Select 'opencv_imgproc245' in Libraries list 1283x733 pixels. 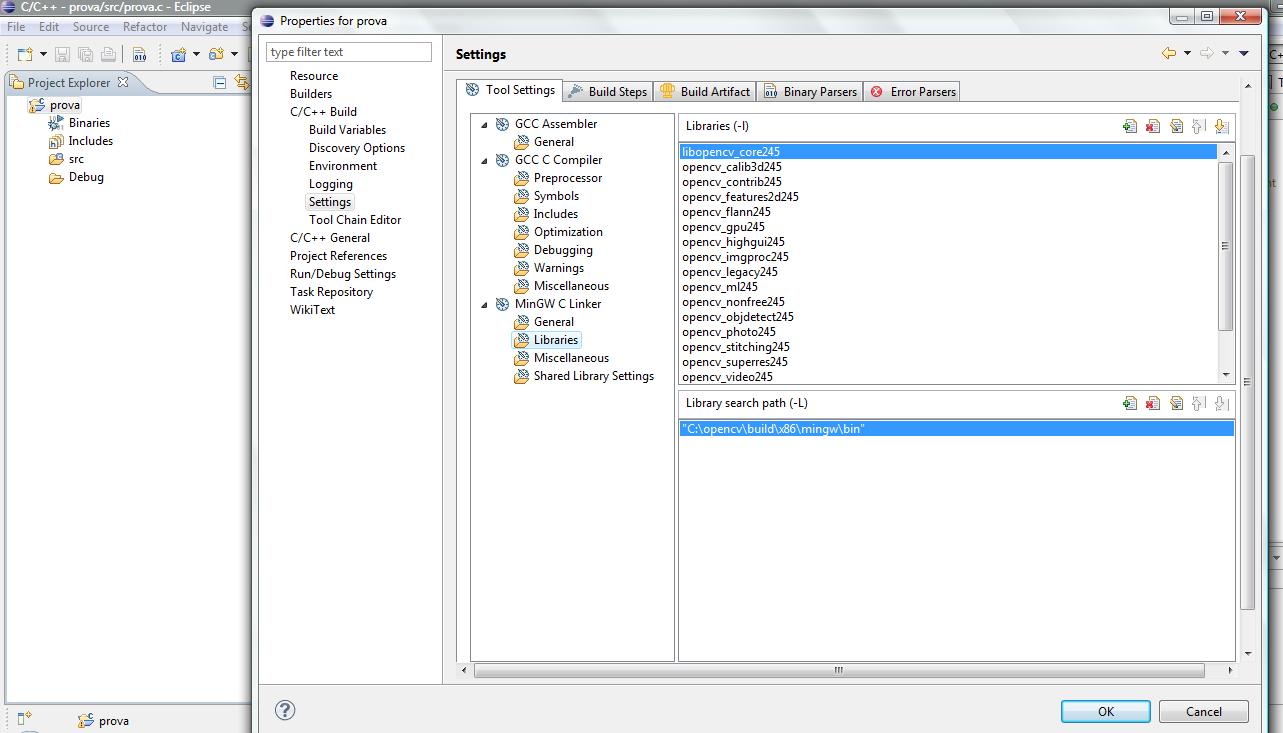coord(735,257)
